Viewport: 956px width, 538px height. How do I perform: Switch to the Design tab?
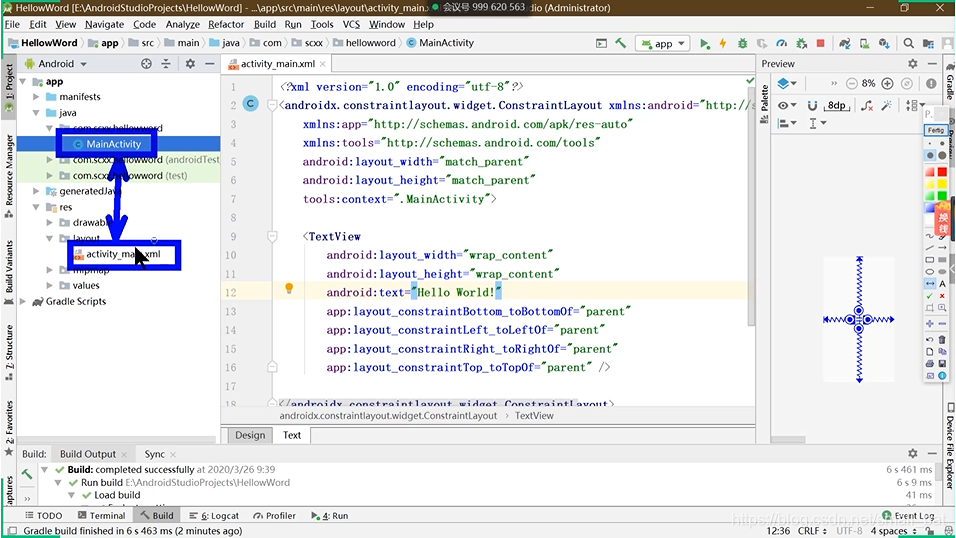click(250, 435)
